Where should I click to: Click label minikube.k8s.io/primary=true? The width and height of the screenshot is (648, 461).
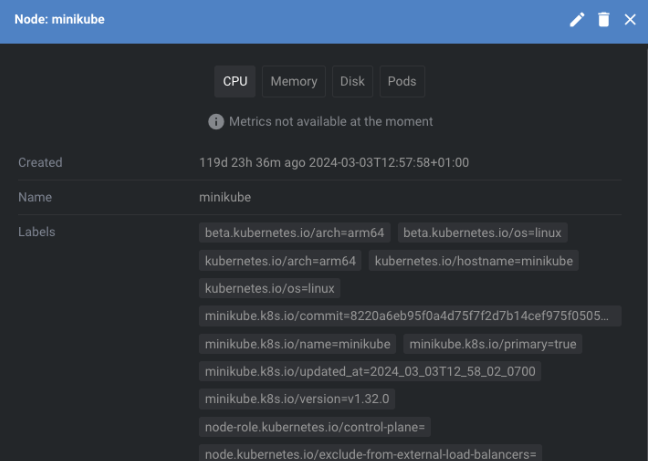pos(493,344)
